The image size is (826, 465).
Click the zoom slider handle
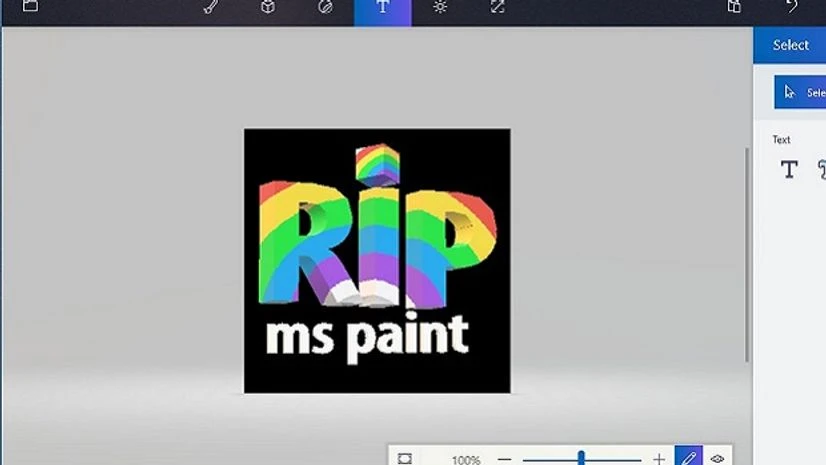pos(581,458)
